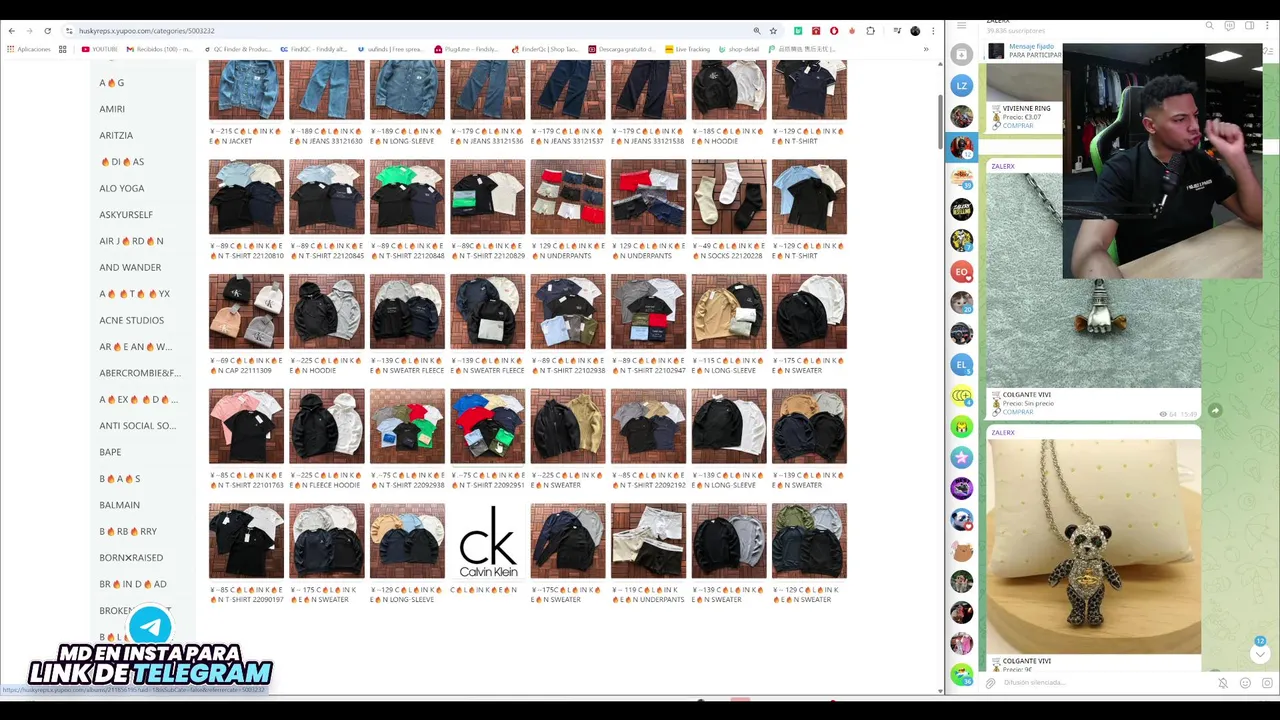The image size is (1280, 720).
Task: Toggle channel notifications bell icon
Action: pos(1223,683)
